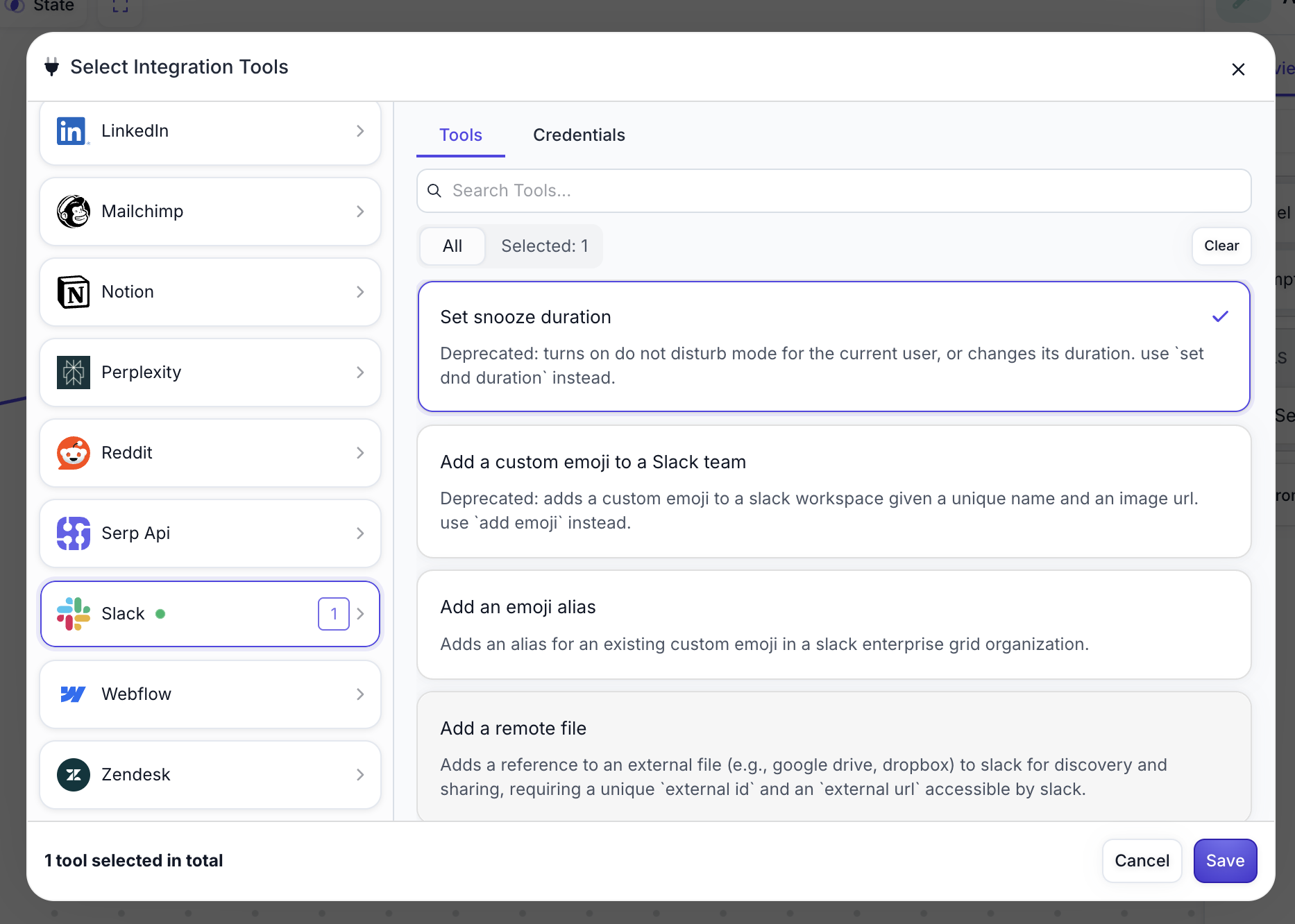This screenshot has width=1295, height=924.
Task: Show only Selected: 1 tools filter
Action: (x=544, y=246)
